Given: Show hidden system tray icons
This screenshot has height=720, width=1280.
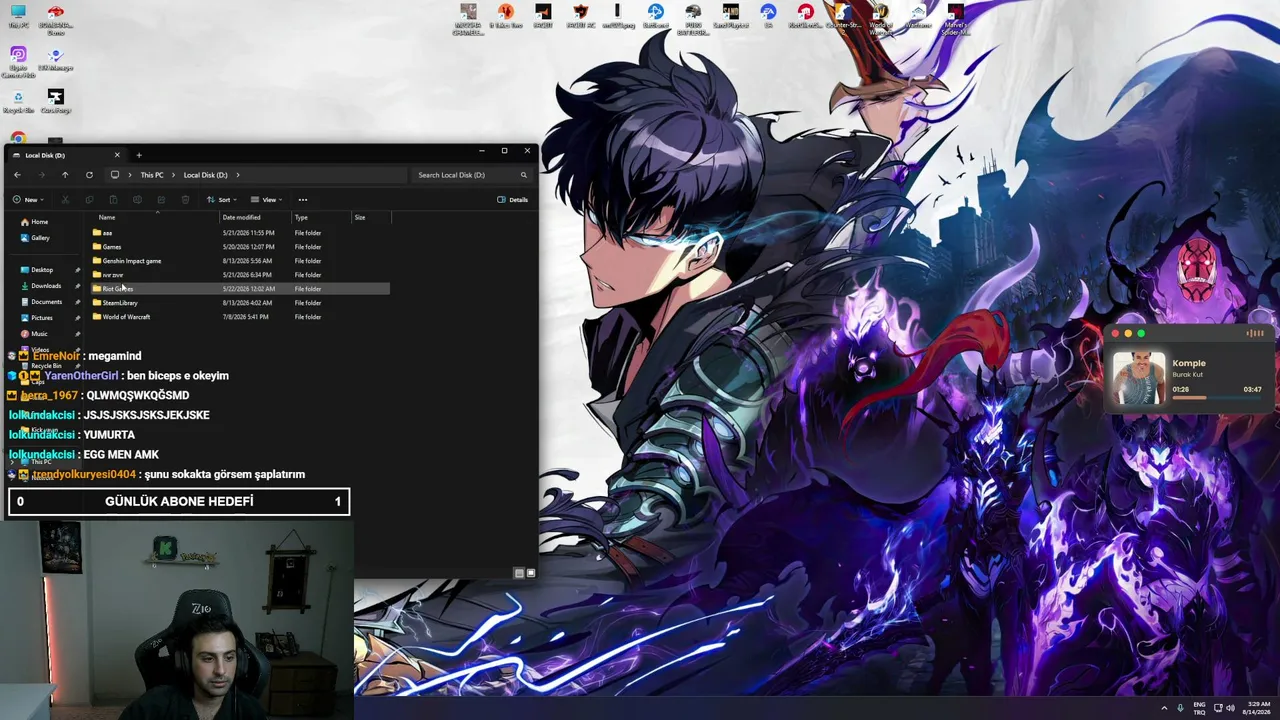Looking at the screenshot, I should [1166, 708].
